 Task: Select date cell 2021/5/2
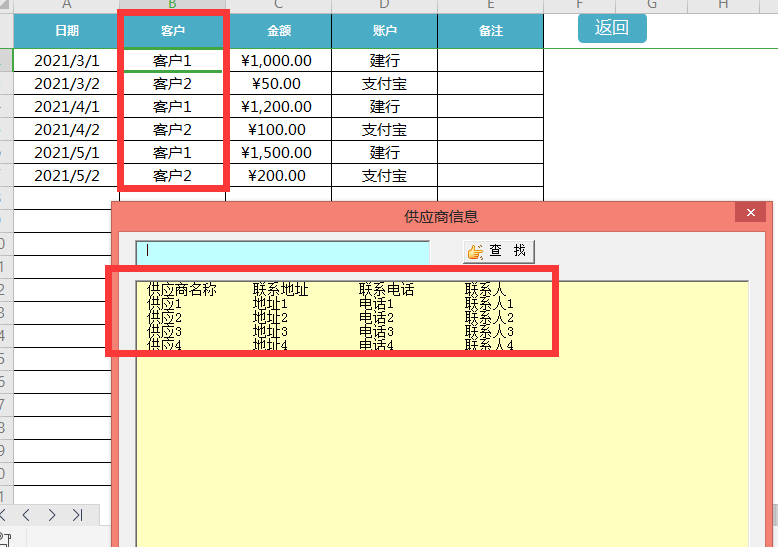click(x=66, y=175)
